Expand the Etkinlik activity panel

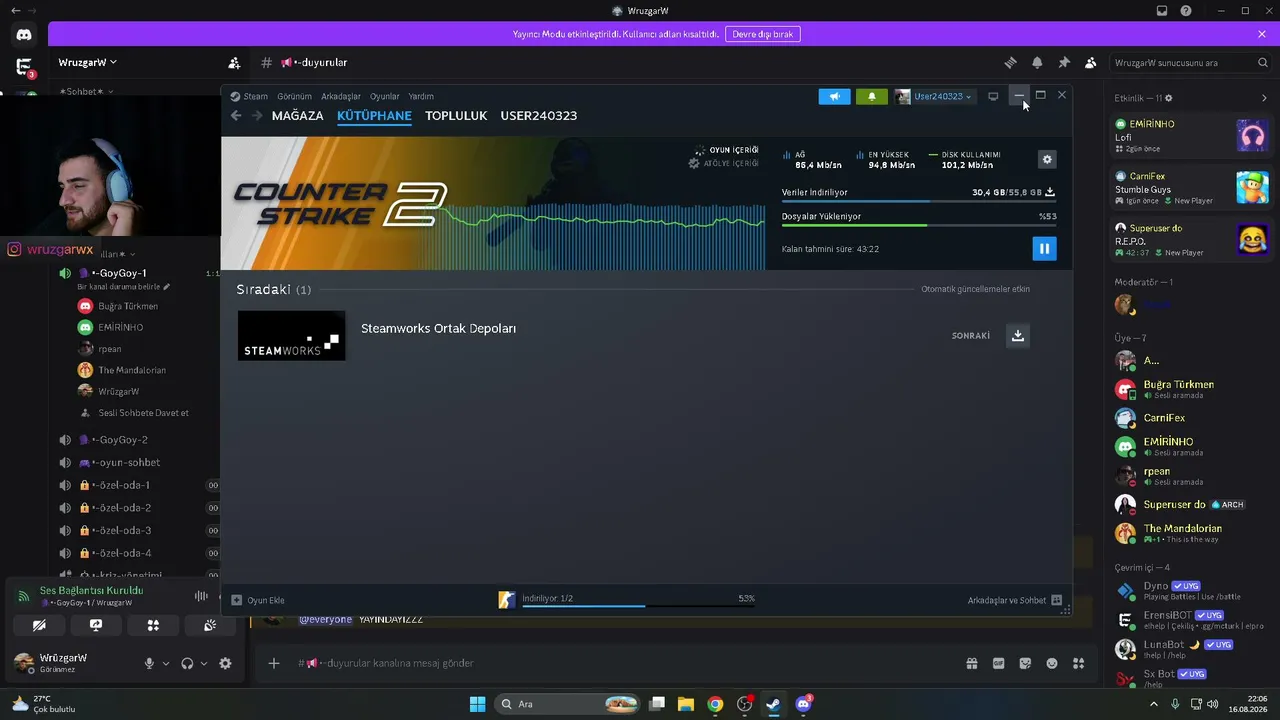point(1264,98)
